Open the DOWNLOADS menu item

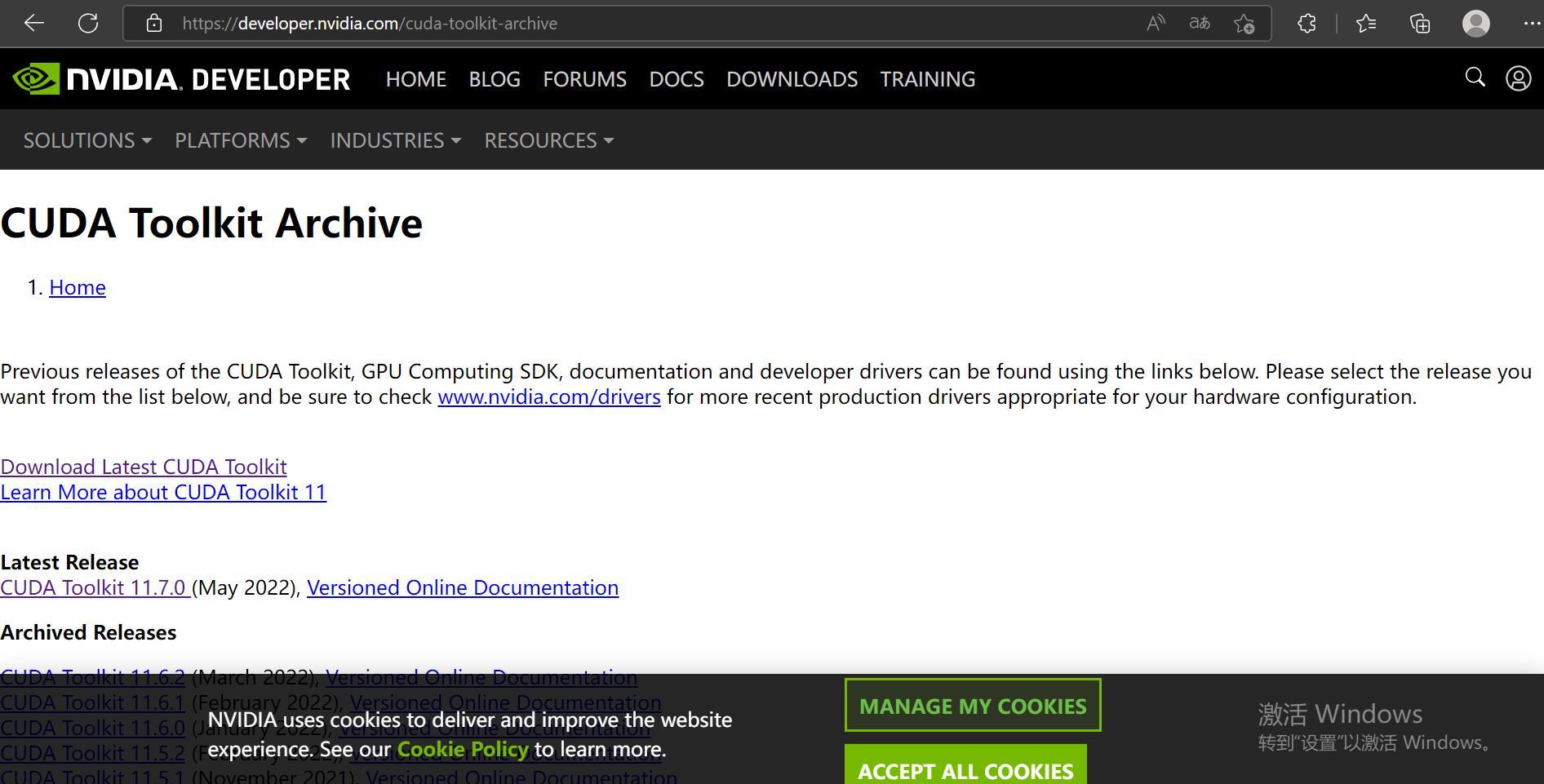[792, 79]
